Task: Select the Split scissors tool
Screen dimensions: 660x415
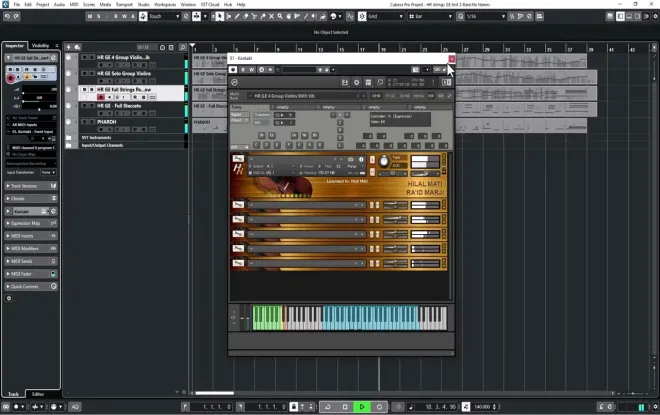Action: point(254,16)
